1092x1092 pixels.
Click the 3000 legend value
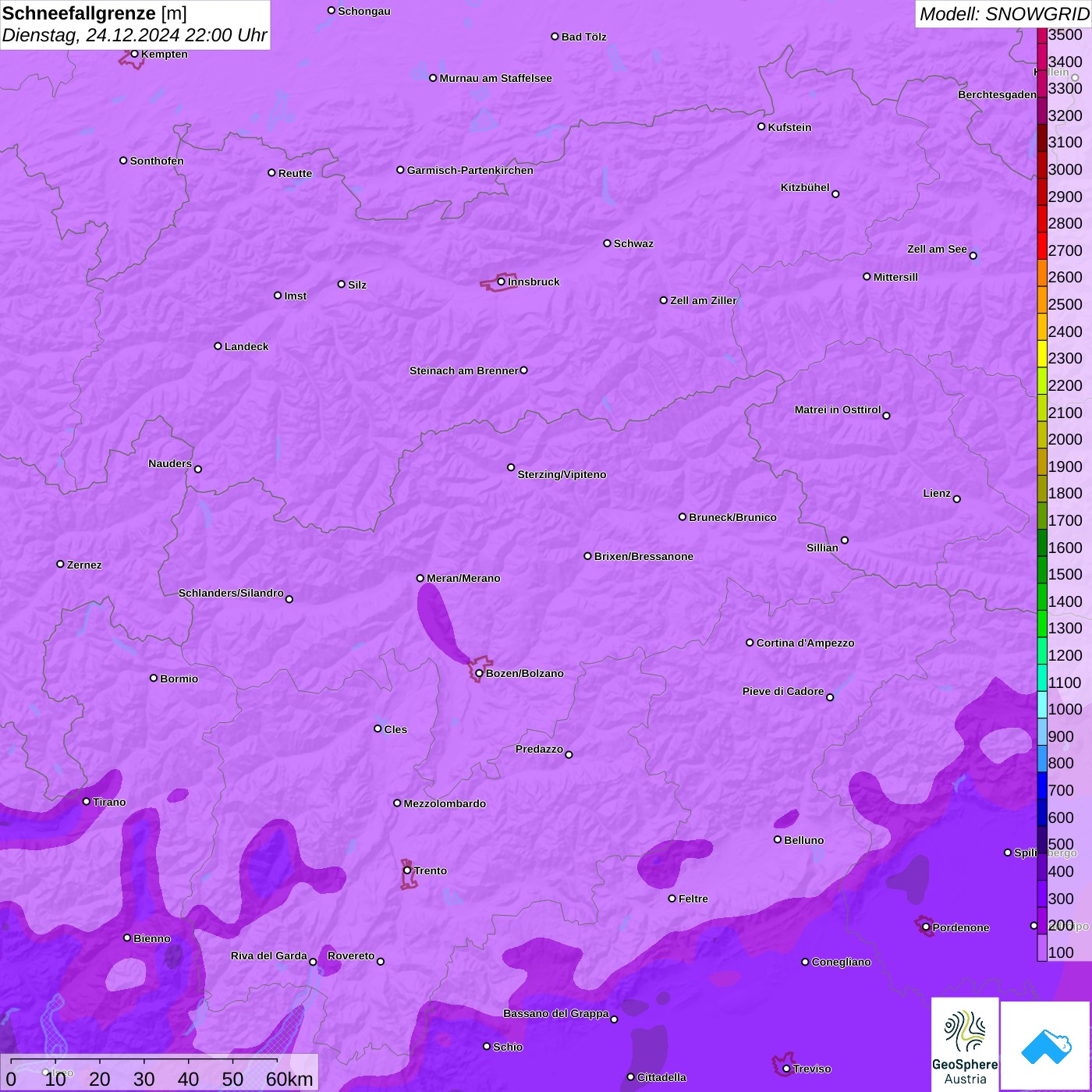(1065, 170)
